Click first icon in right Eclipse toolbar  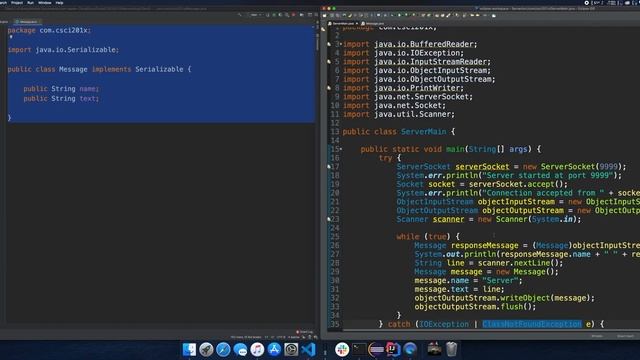pyautogui.click(x=325, y=16)
